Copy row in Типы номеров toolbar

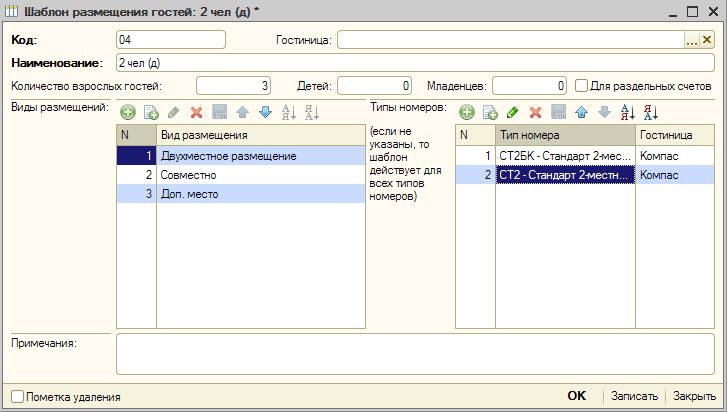pos(490,112)
